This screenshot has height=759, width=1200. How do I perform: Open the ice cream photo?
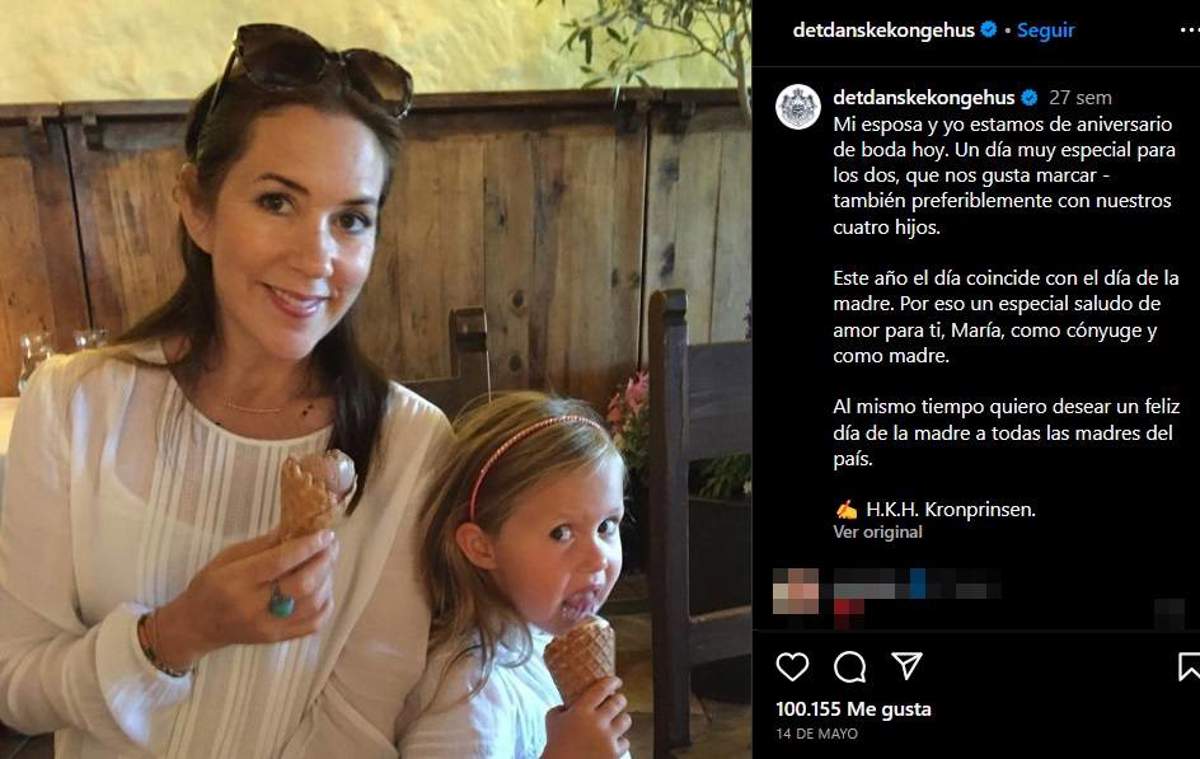pos(375,380)
